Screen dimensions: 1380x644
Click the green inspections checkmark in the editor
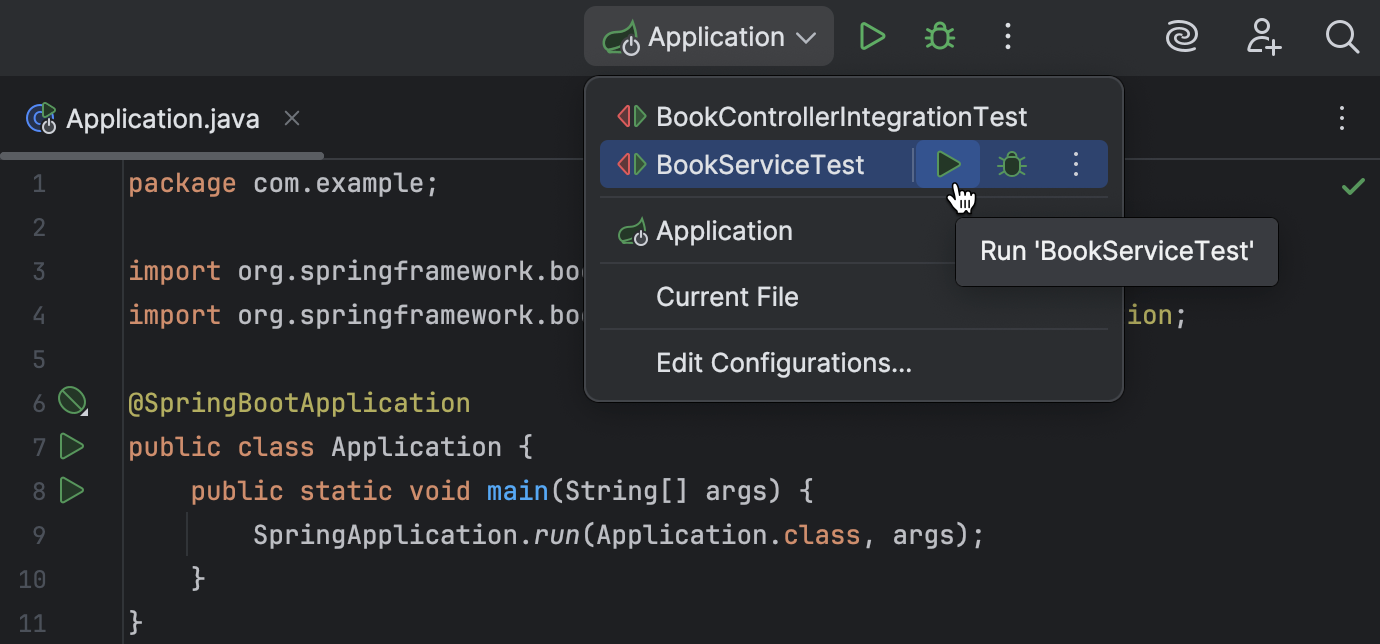tap(1354, 186)
